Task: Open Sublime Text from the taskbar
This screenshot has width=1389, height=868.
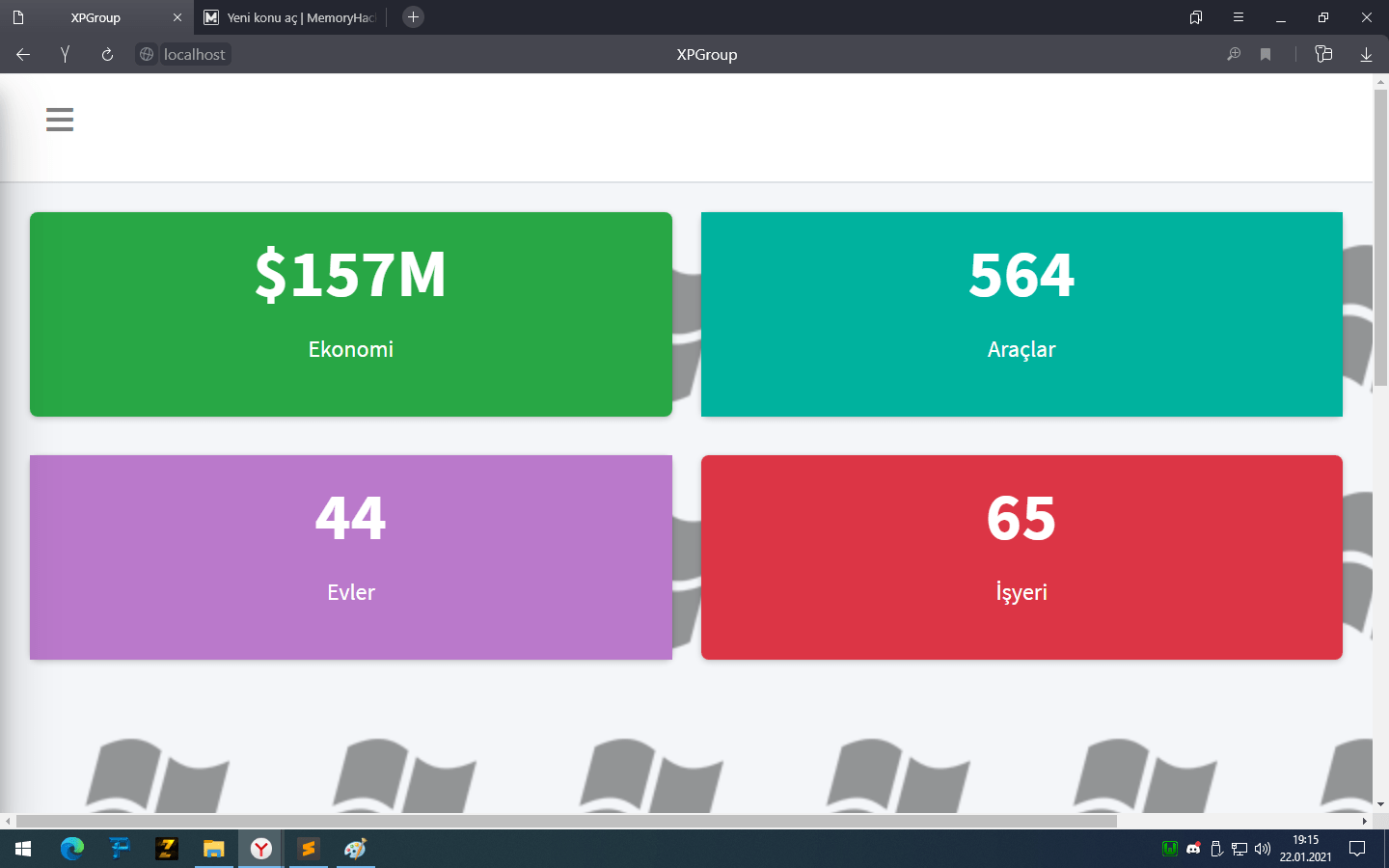Action: click(x=309, y=849)
